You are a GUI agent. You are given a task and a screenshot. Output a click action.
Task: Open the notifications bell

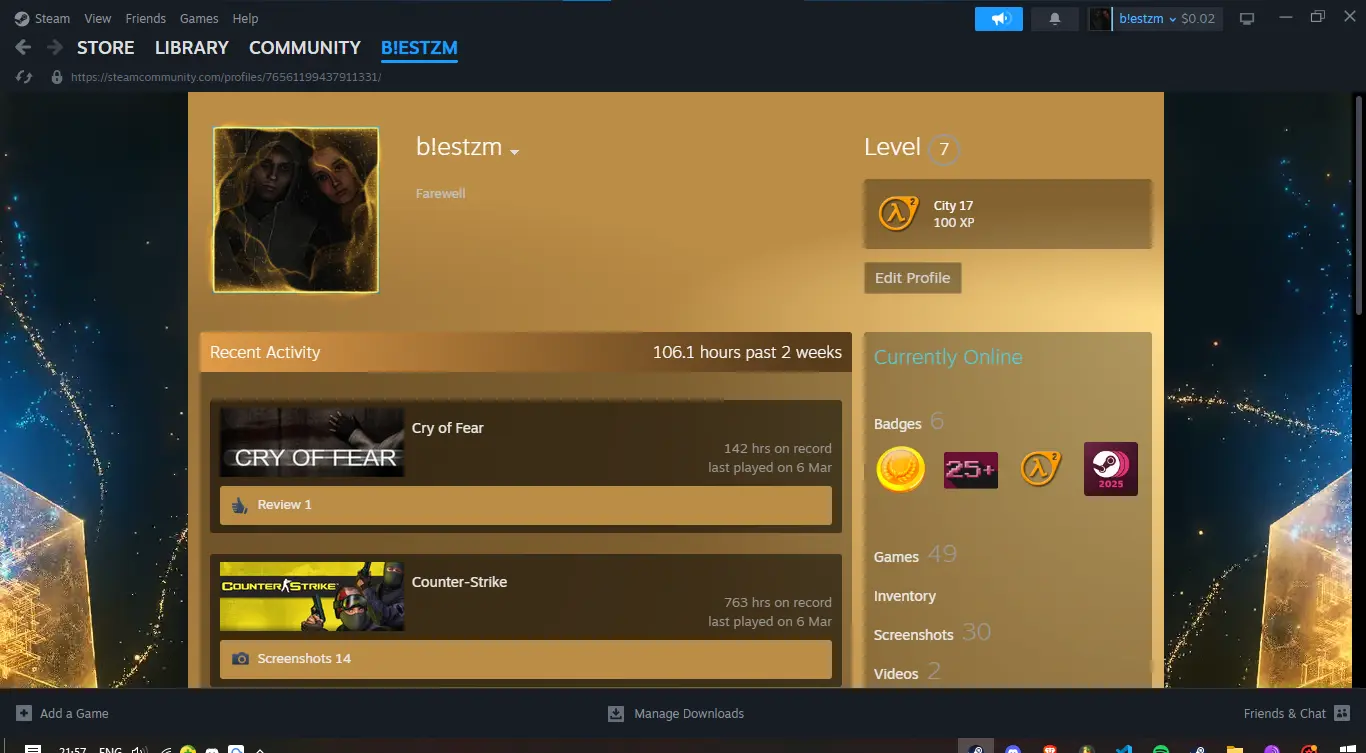[x=1054, y=18]
